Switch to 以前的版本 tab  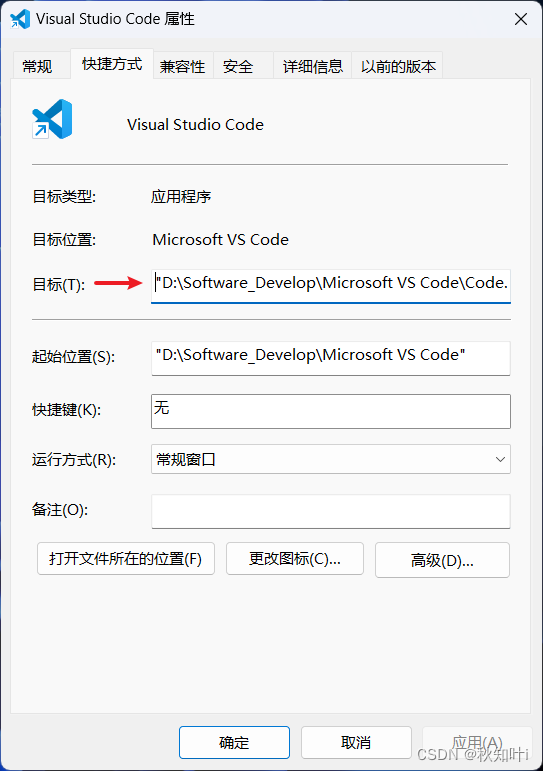coord(398,66)
